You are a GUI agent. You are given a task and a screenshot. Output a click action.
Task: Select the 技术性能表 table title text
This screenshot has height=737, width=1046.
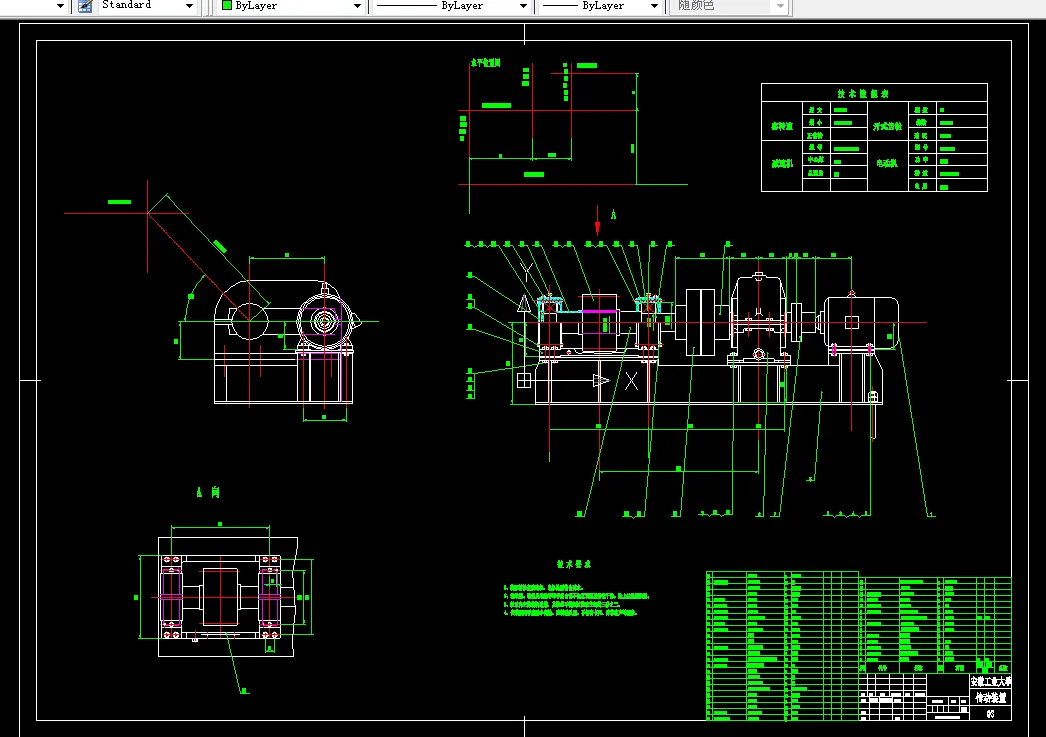pos(863,93)
